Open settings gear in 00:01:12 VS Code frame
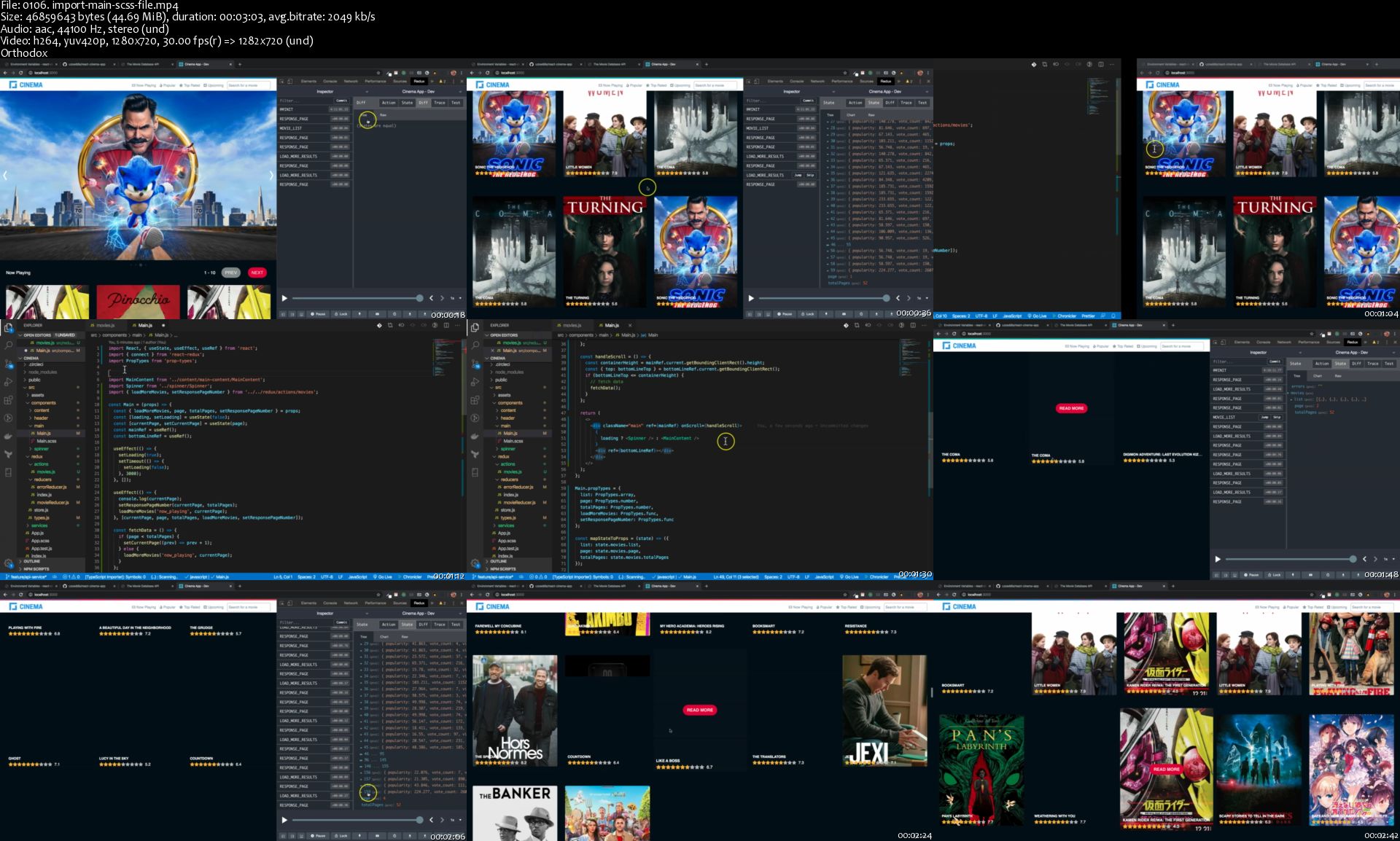The width and height of the screenshot is (1400, 841). point(8,563)
